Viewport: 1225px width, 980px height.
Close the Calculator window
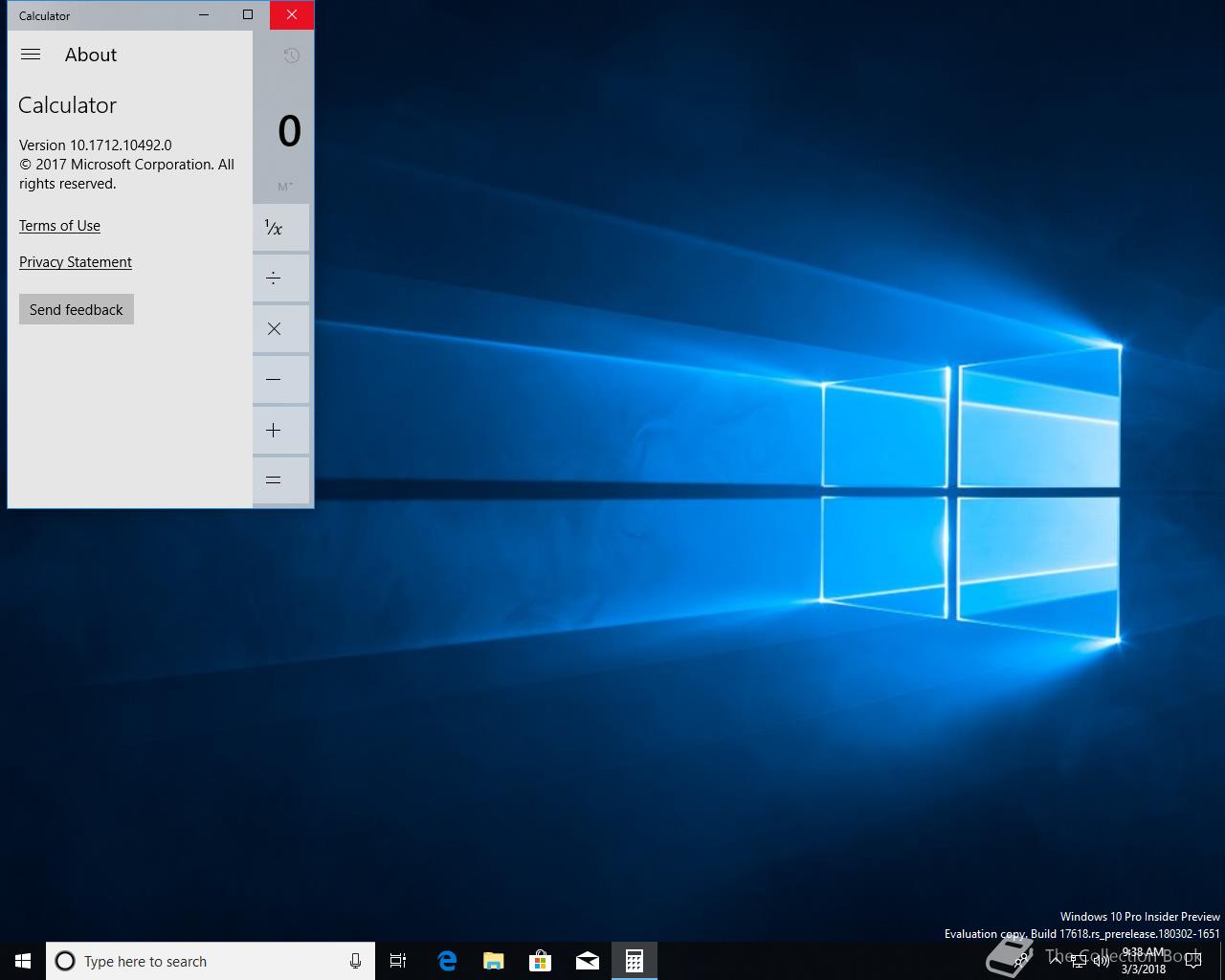point(292,14)
